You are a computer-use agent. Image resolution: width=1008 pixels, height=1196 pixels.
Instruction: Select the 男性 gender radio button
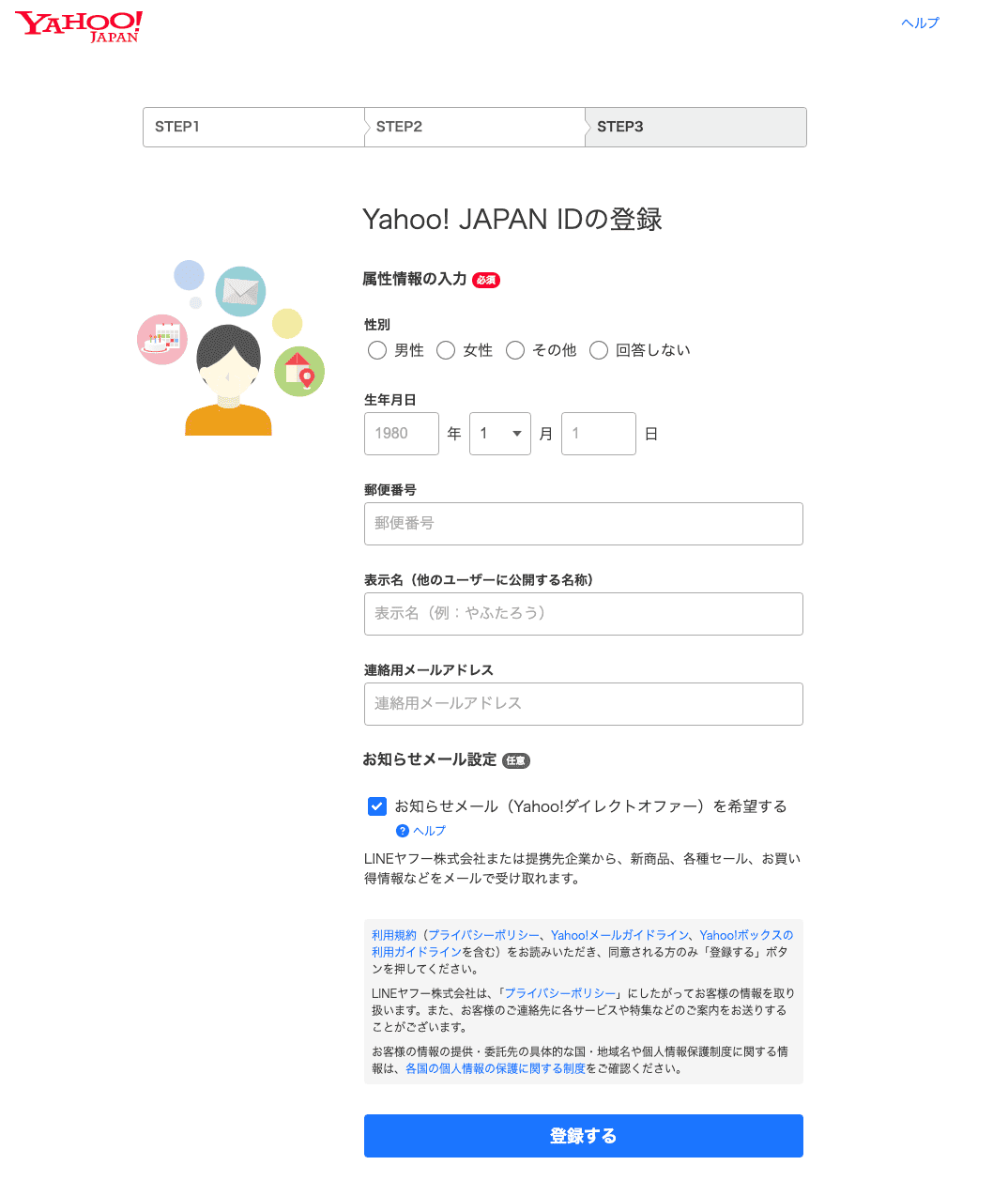pos(377,350)
